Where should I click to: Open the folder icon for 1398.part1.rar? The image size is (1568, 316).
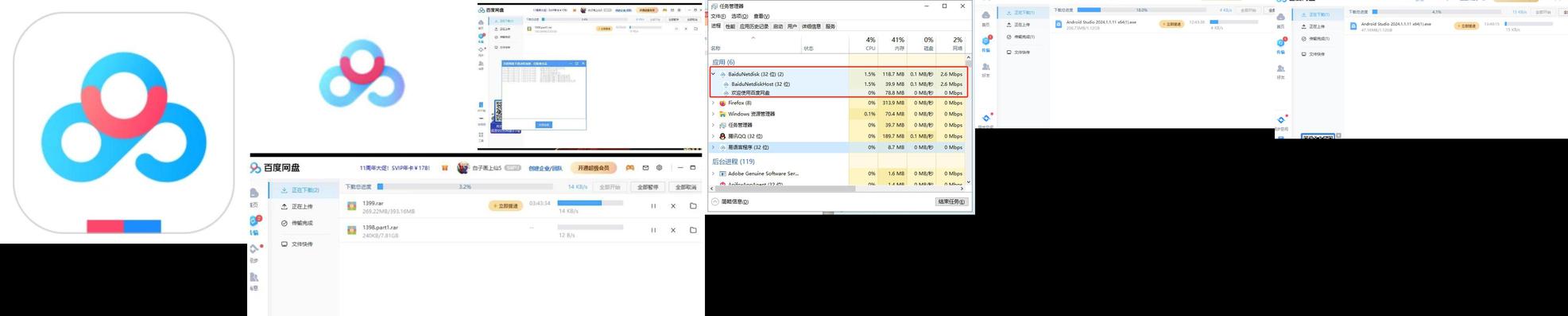693,230
